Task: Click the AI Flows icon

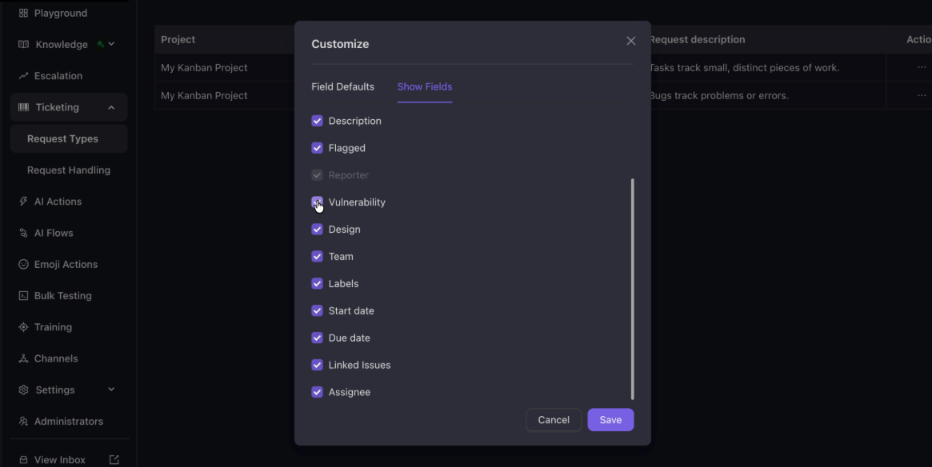Action: (23, 233)
